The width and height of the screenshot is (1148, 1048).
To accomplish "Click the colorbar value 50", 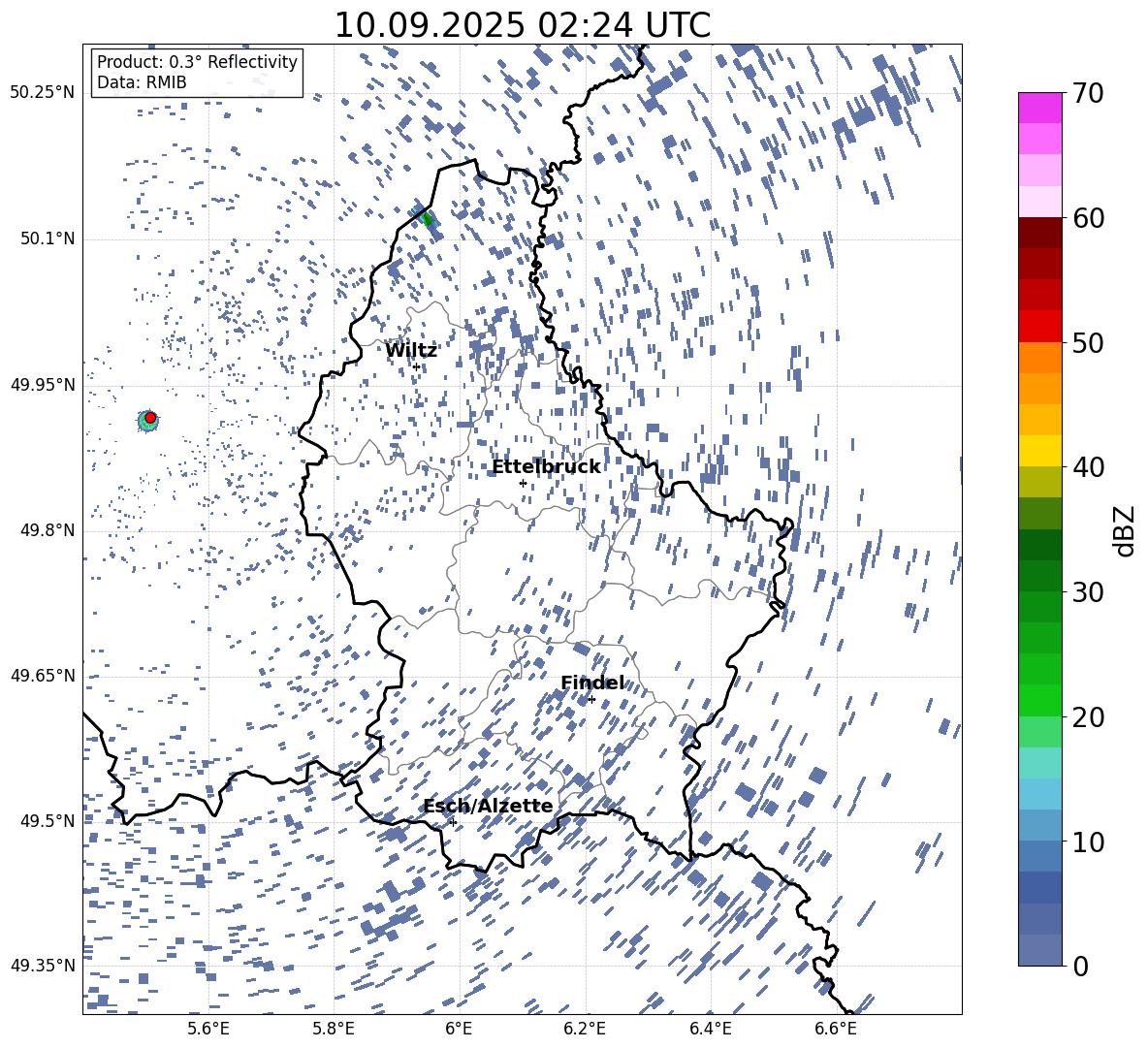I will tap(1088, 342).
